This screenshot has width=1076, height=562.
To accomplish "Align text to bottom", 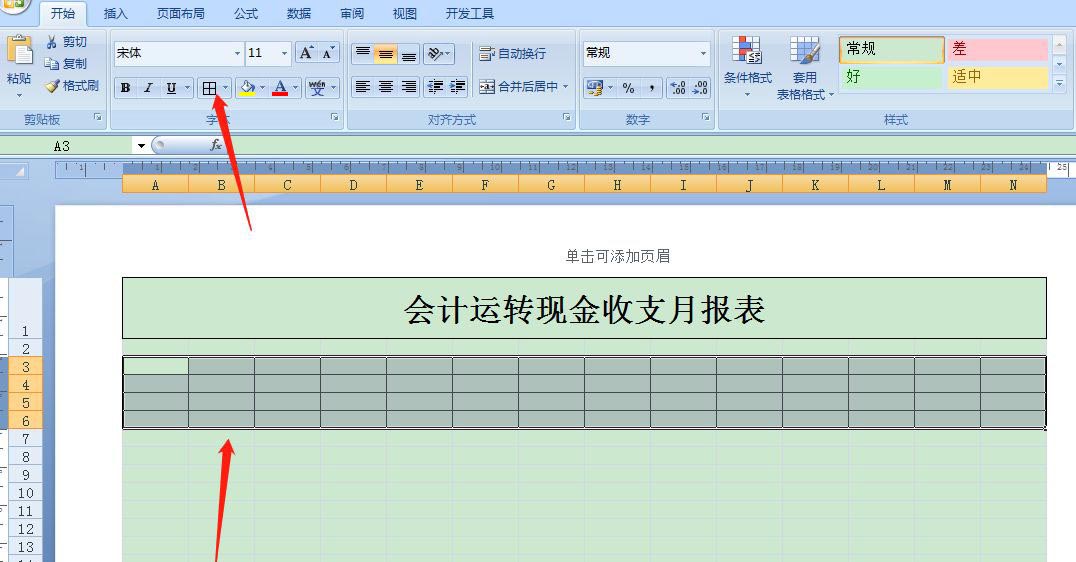I will coord(408,54).
